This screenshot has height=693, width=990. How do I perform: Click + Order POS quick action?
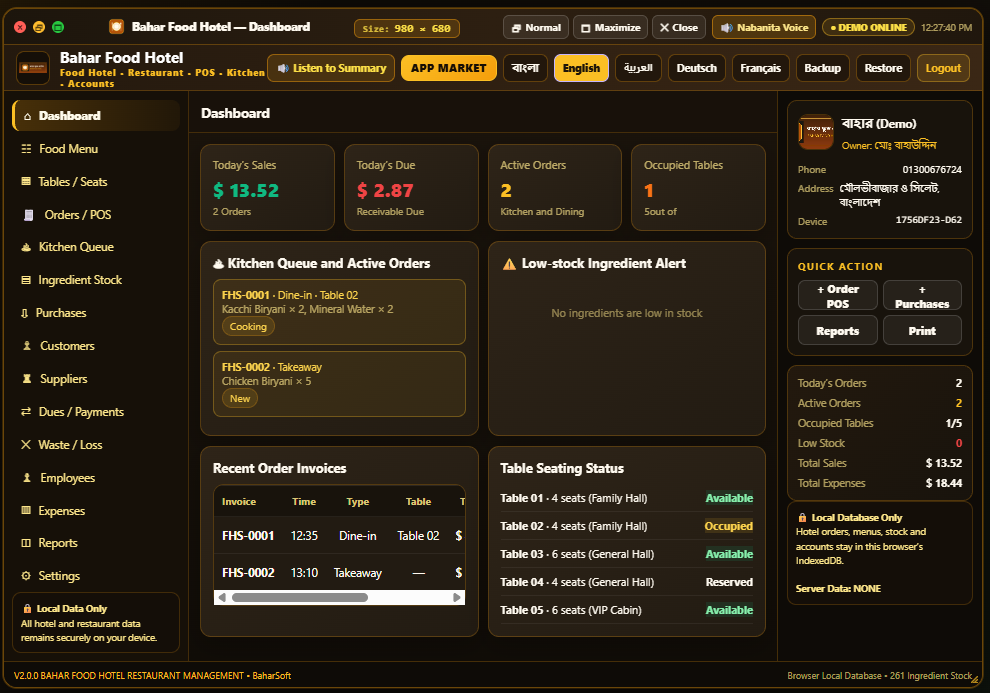click(837, 295)
